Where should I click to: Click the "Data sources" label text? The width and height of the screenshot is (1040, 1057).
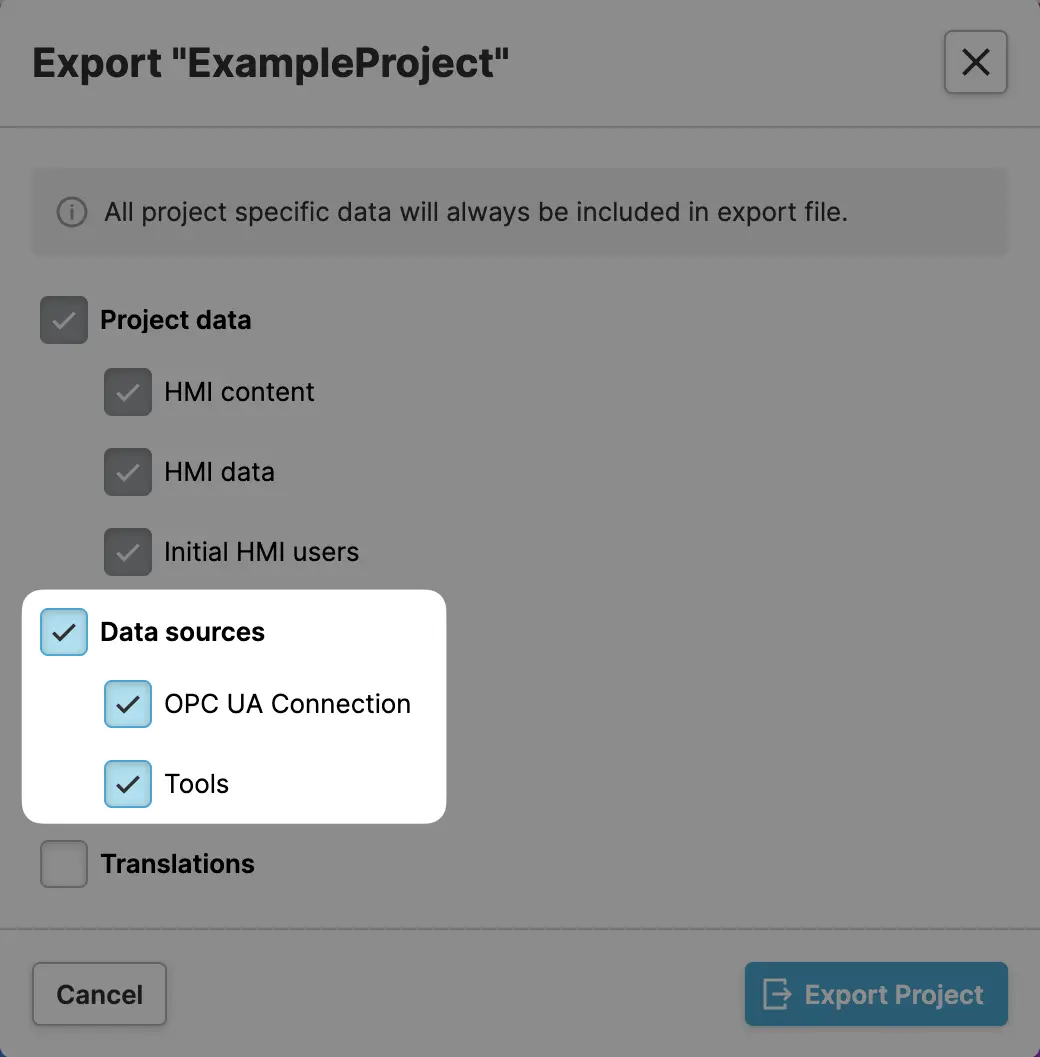tap(183, 632)
